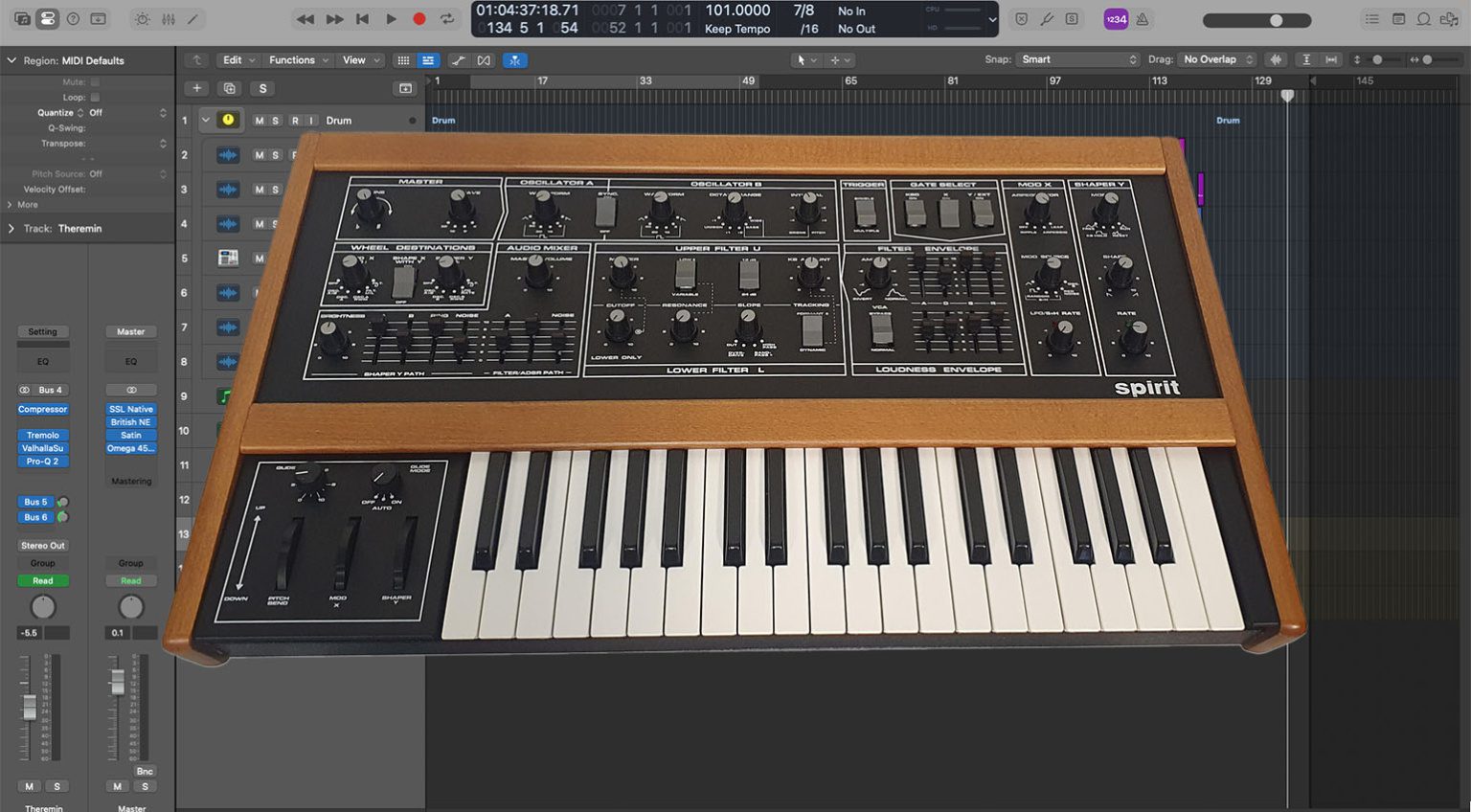The image size is (1471, 812).
Task: Tick the Mute checkbox in Region inspector
Action: [95, 82]
